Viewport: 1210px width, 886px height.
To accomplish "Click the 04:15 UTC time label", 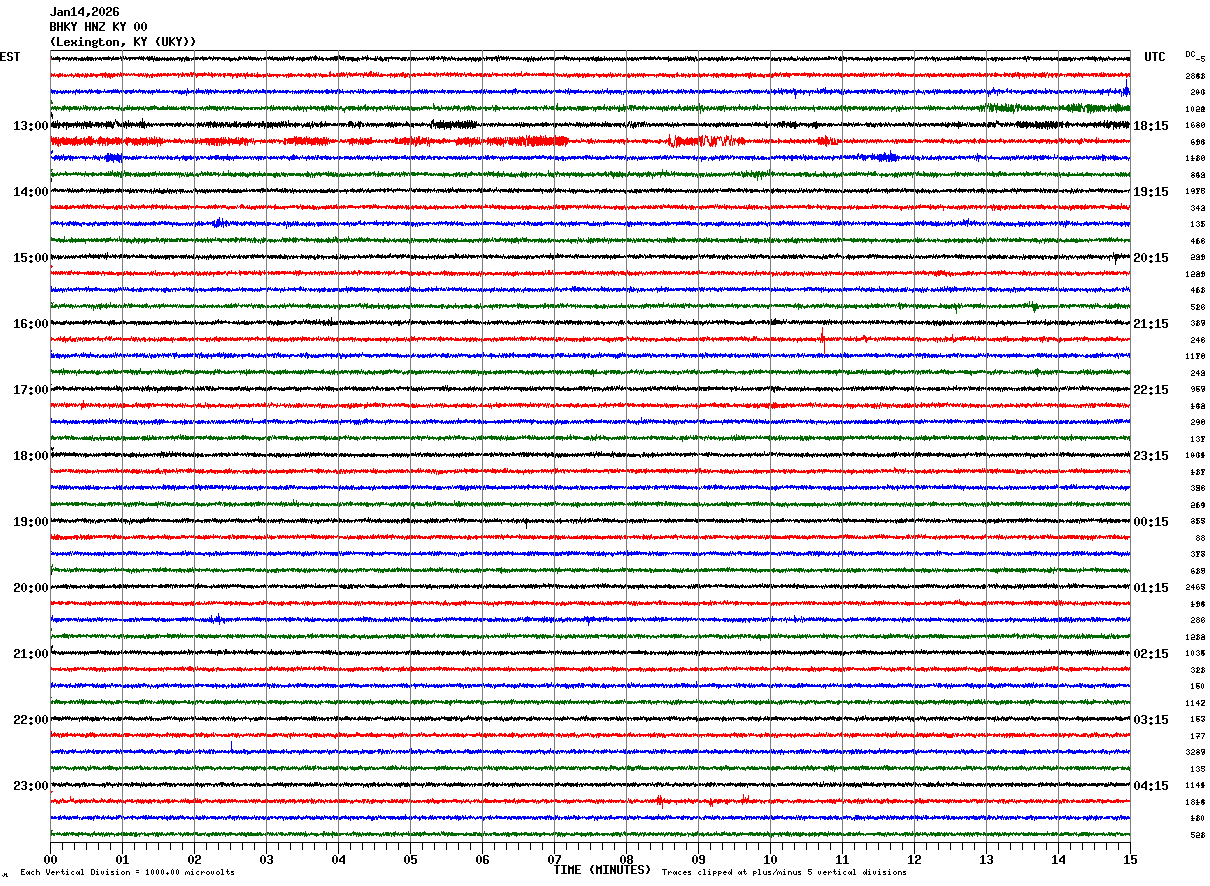I will coord(1151,786).
